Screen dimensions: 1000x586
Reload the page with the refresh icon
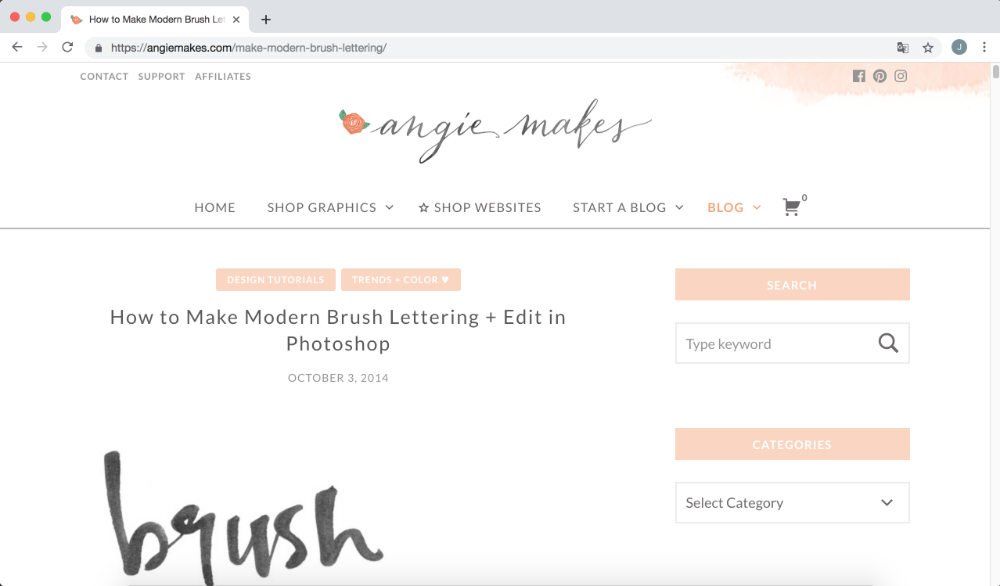(67, 47)
